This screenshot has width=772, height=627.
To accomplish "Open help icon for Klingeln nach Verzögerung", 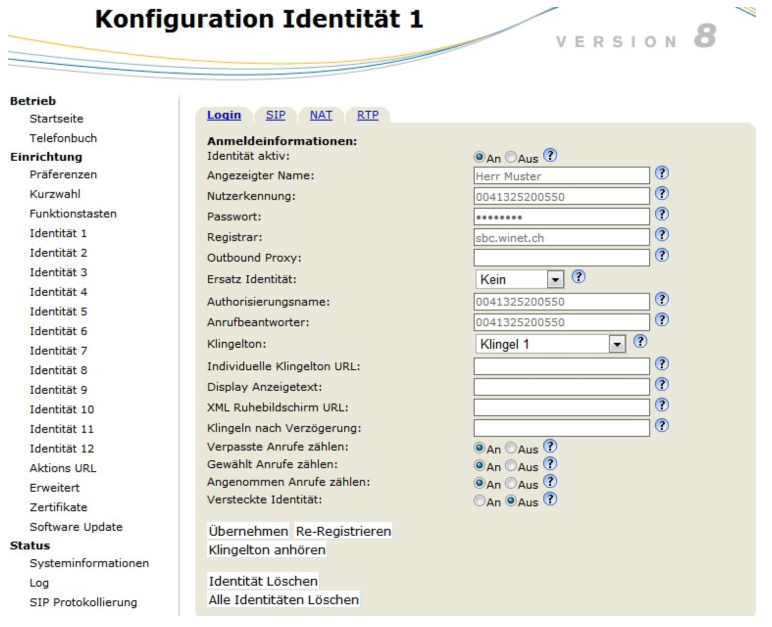I will [662, 426].
